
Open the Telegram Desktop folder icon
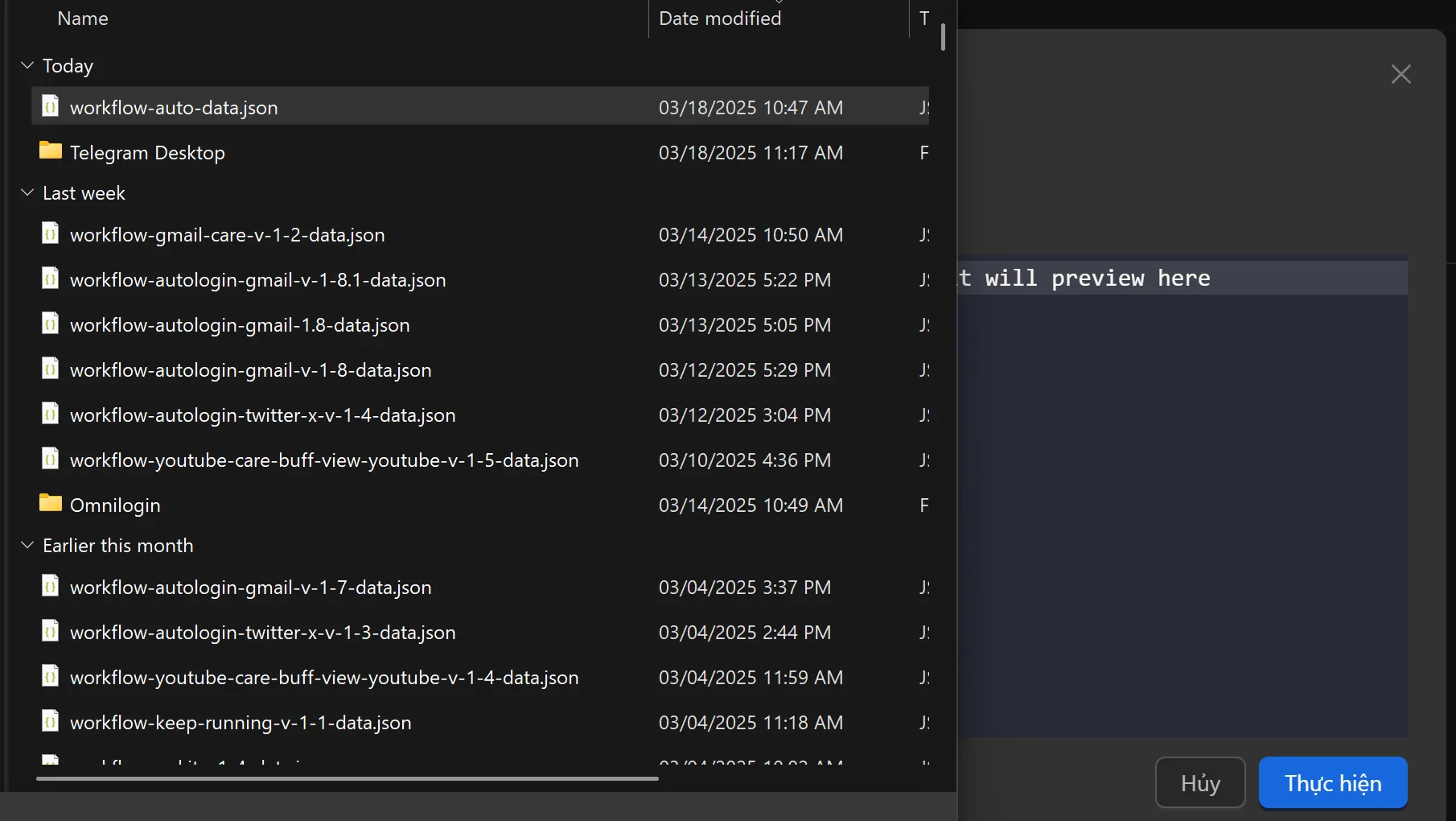51,151
